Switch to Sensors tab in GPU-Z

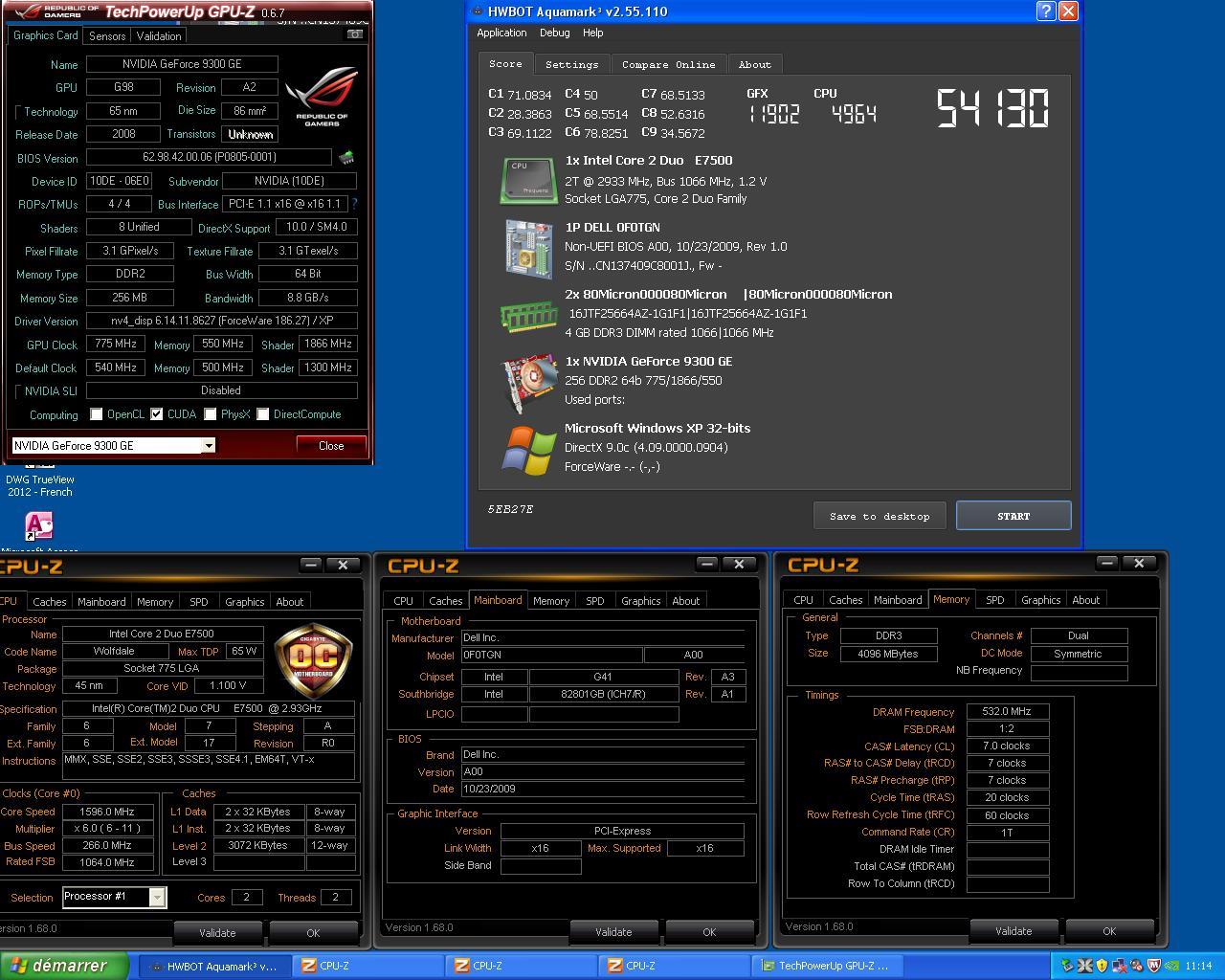click(x=107, y=35)
